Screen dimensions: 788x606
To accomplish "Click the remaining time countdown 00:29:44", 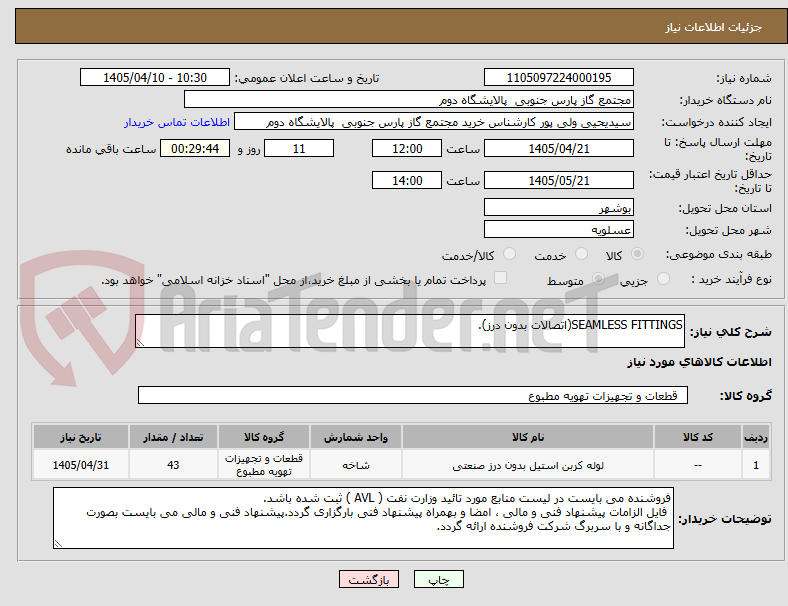I will pos(195,149).
